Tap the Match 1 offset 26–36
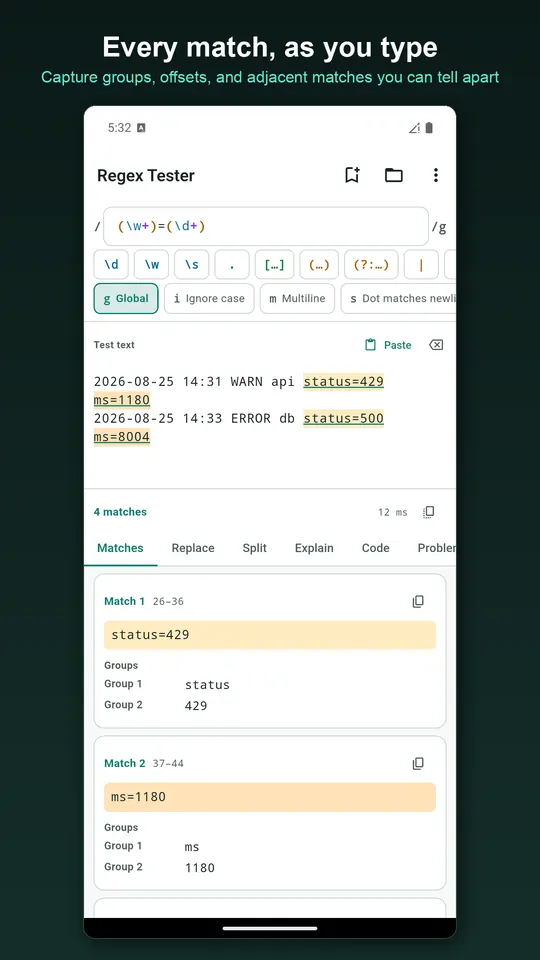540x960 pixels. [168, 602]
